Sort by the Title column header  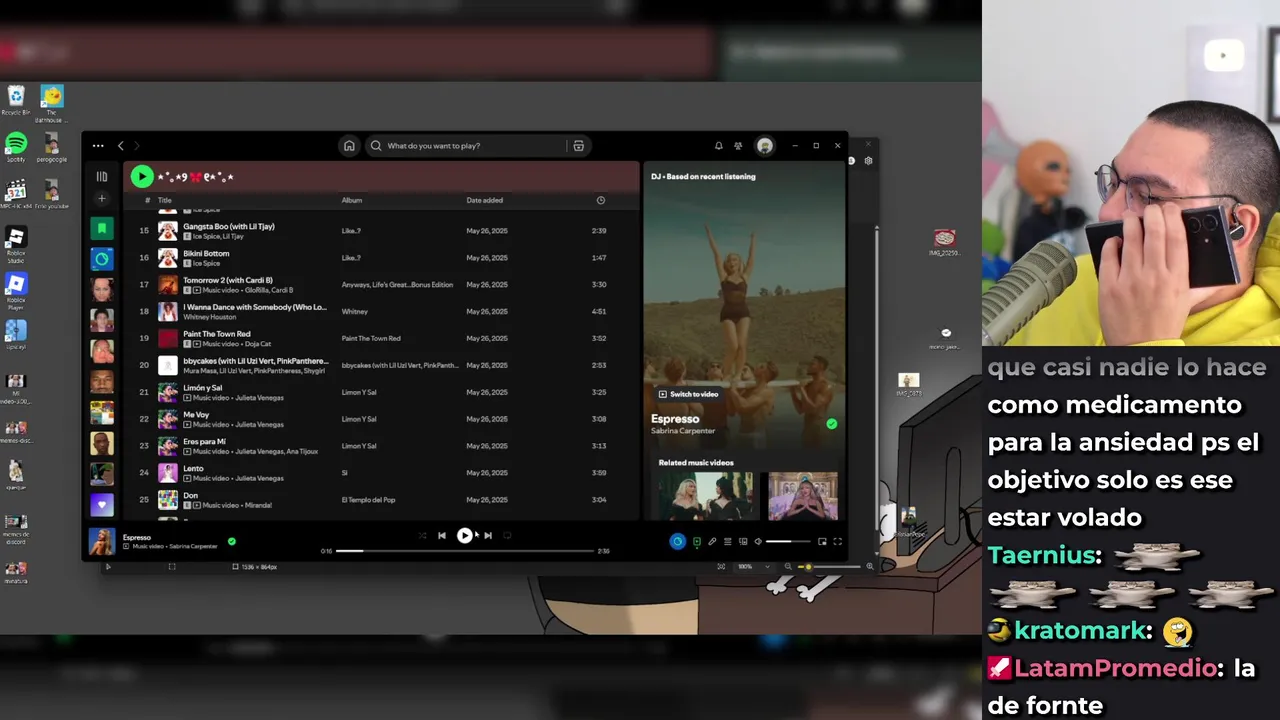point(164,200)
